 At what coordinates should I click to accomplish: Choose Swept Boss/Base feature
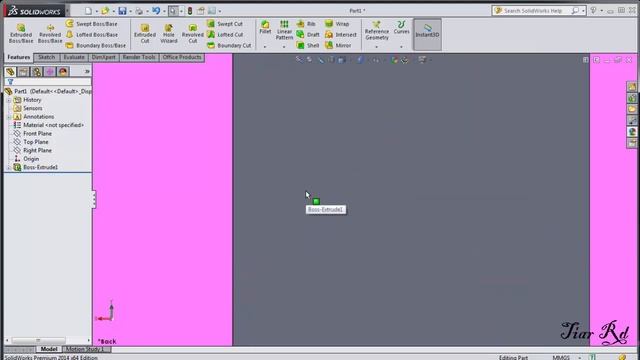pos(92,24)
